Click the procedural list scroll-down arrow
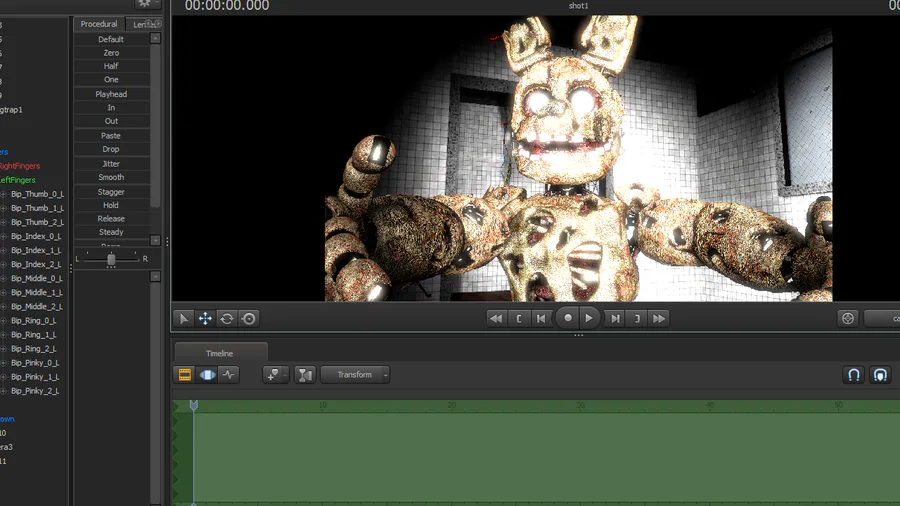The height and width of the screenshot is (506, 900). pyautogui.click(x=156, y=240)
